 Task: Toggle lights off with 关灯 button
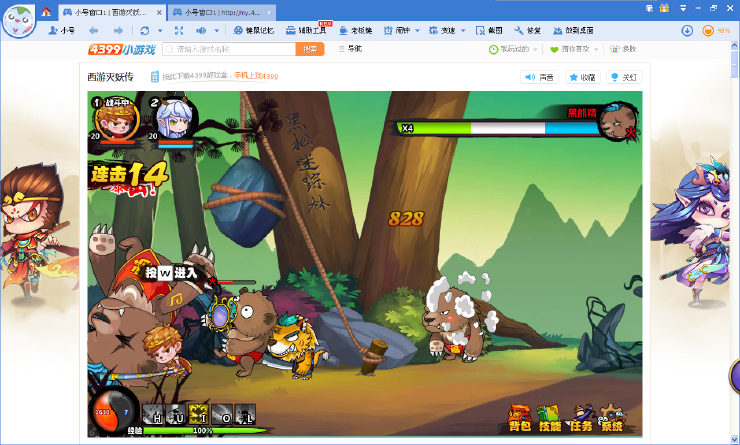pyautogui.click(x=624, y=77)
